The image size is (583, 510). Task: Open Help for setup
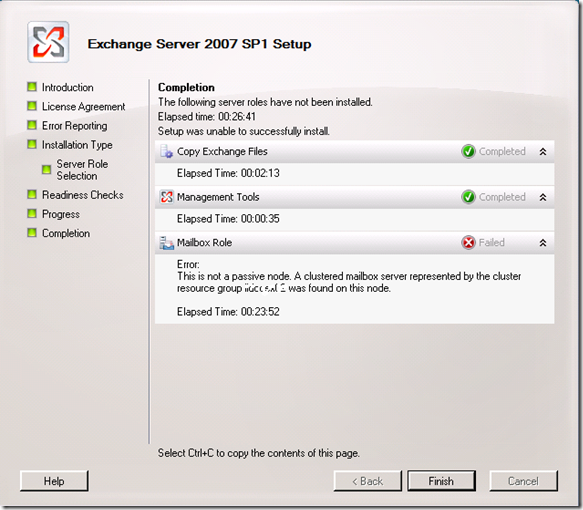[54, 481]
